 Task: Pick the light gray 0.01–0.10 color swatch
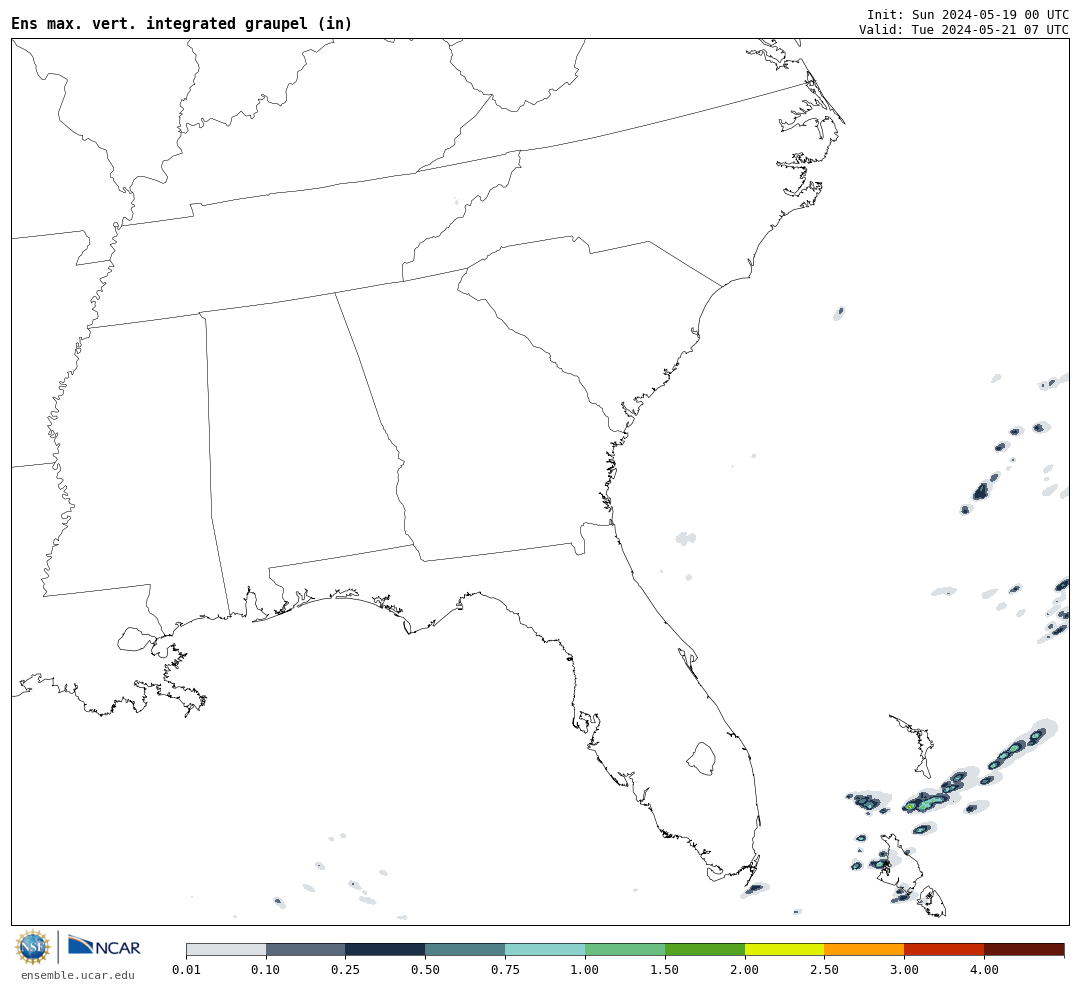(226, 949)
